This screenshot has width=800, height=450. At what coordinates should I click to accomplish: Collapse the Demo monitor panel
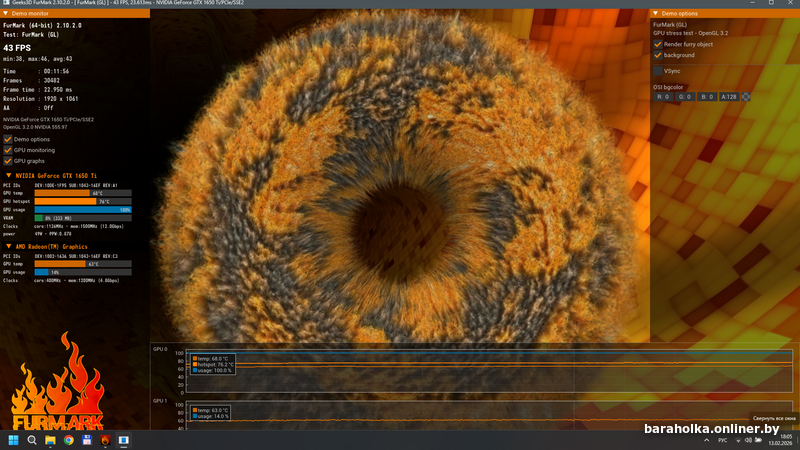point(6,13)
